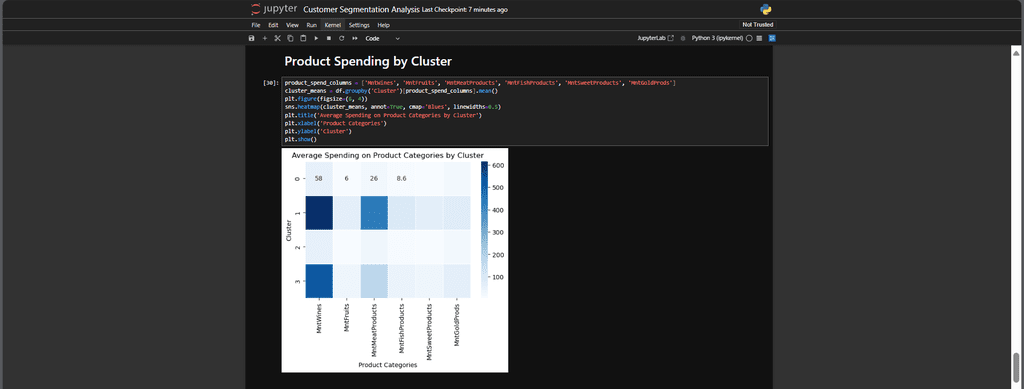Open the Run menu
This screenshot has height=389, width=1024.
(312, 25)
